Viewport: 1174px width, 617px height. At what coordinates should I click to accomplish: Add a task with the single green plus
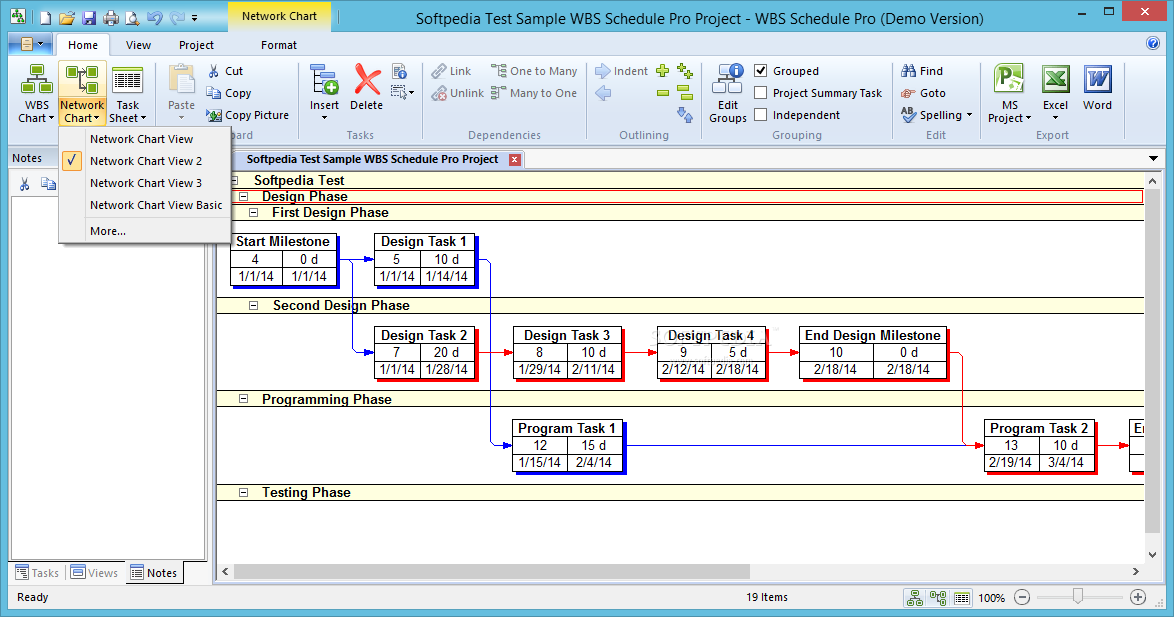point(663,71)
